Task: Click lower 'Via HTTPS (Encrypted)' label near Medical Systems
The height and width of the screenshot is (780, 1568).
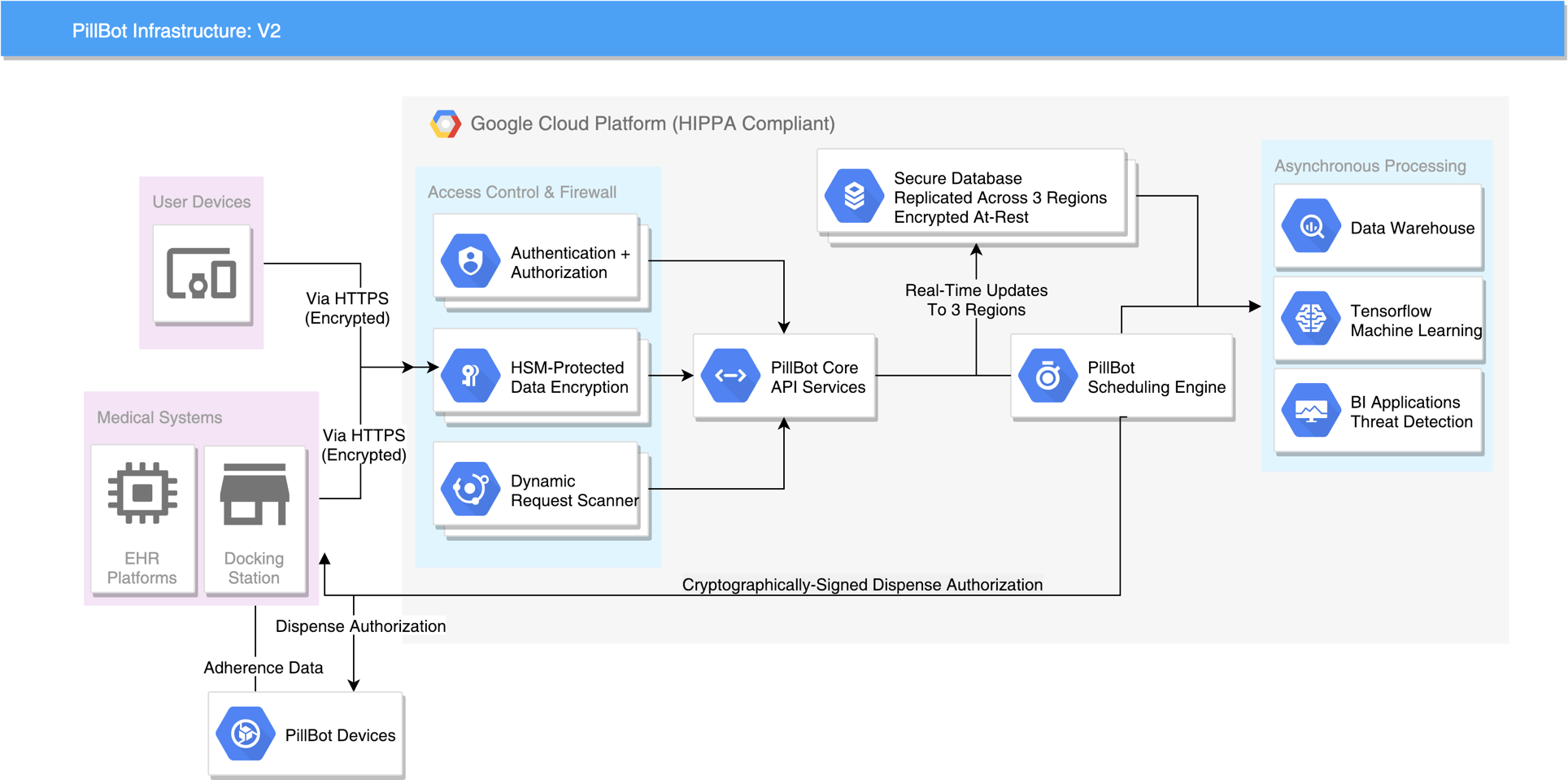Action: point(364,445)
